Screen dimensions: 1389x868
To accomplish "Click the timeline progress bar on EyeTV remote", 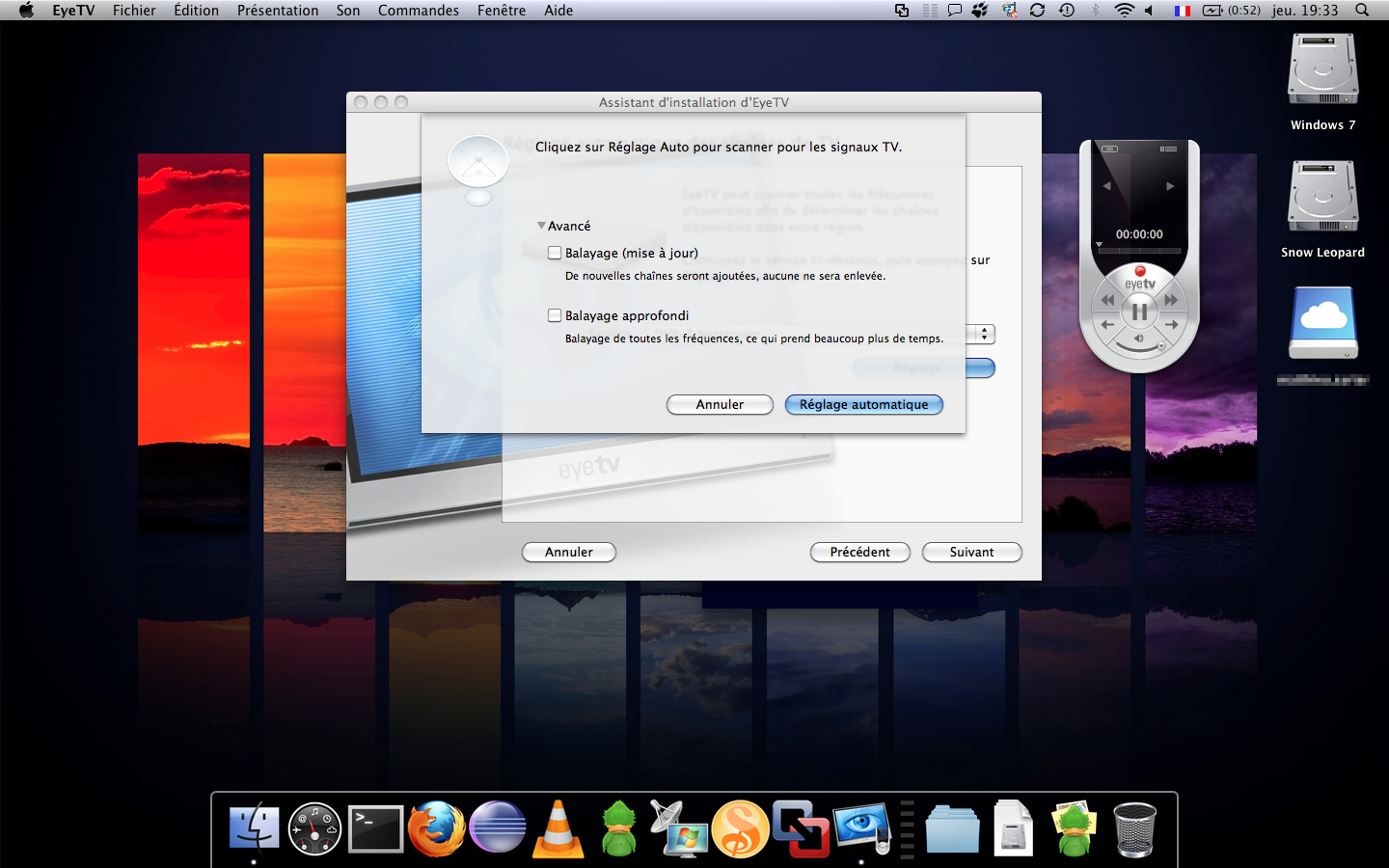I will [1139, 251].
